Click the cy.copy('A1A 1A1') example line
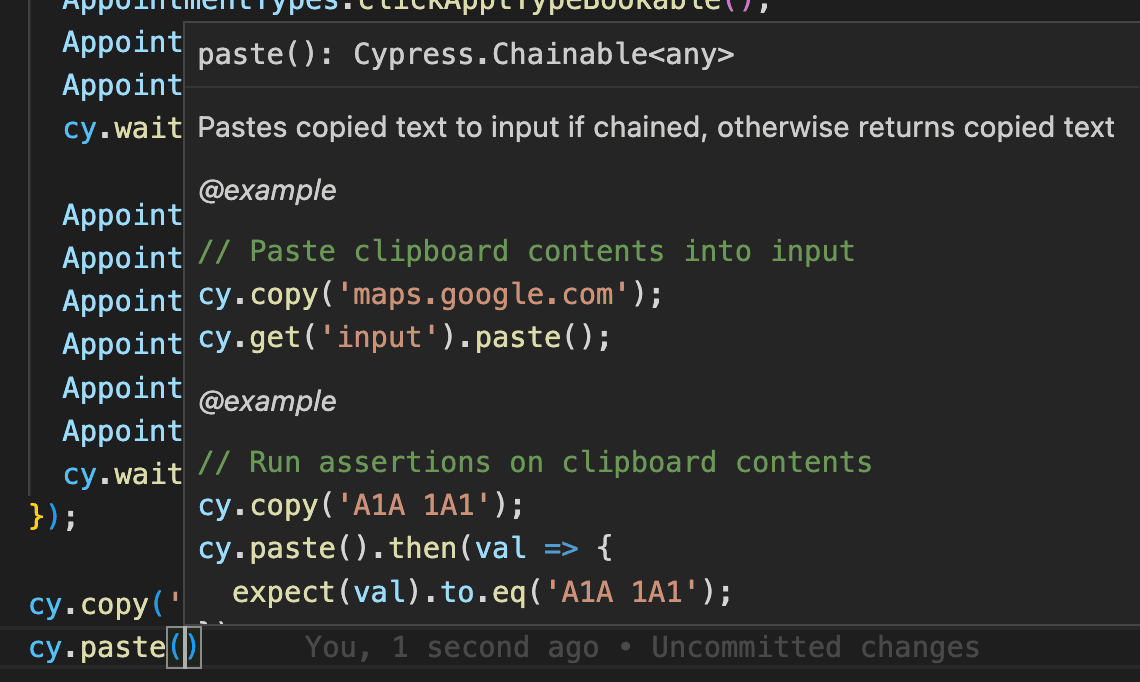 tap(361, 505)
